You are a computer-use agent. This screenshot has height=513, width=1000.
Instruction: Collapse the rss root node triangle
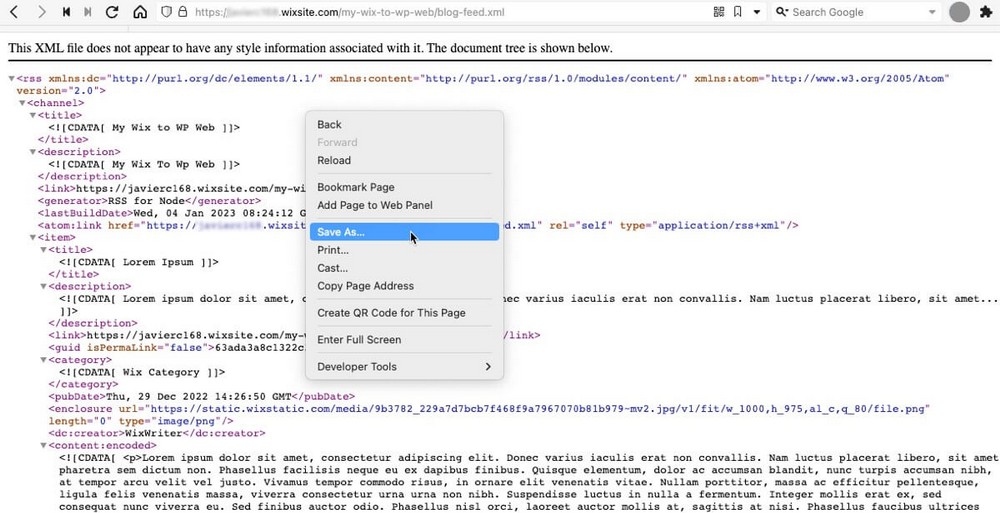(11, 78)
